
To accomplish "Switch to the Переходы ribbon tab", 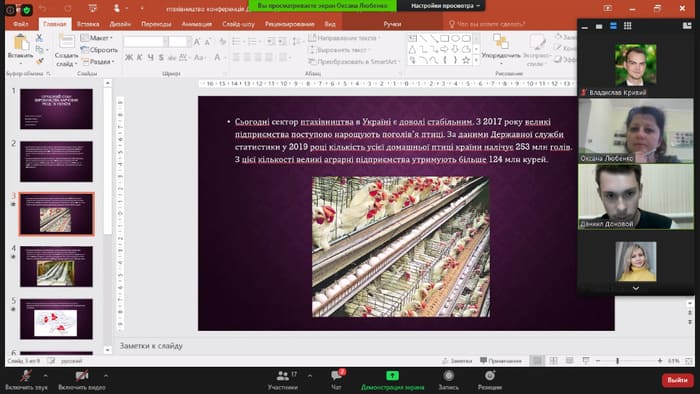I will tap(156, 24).
